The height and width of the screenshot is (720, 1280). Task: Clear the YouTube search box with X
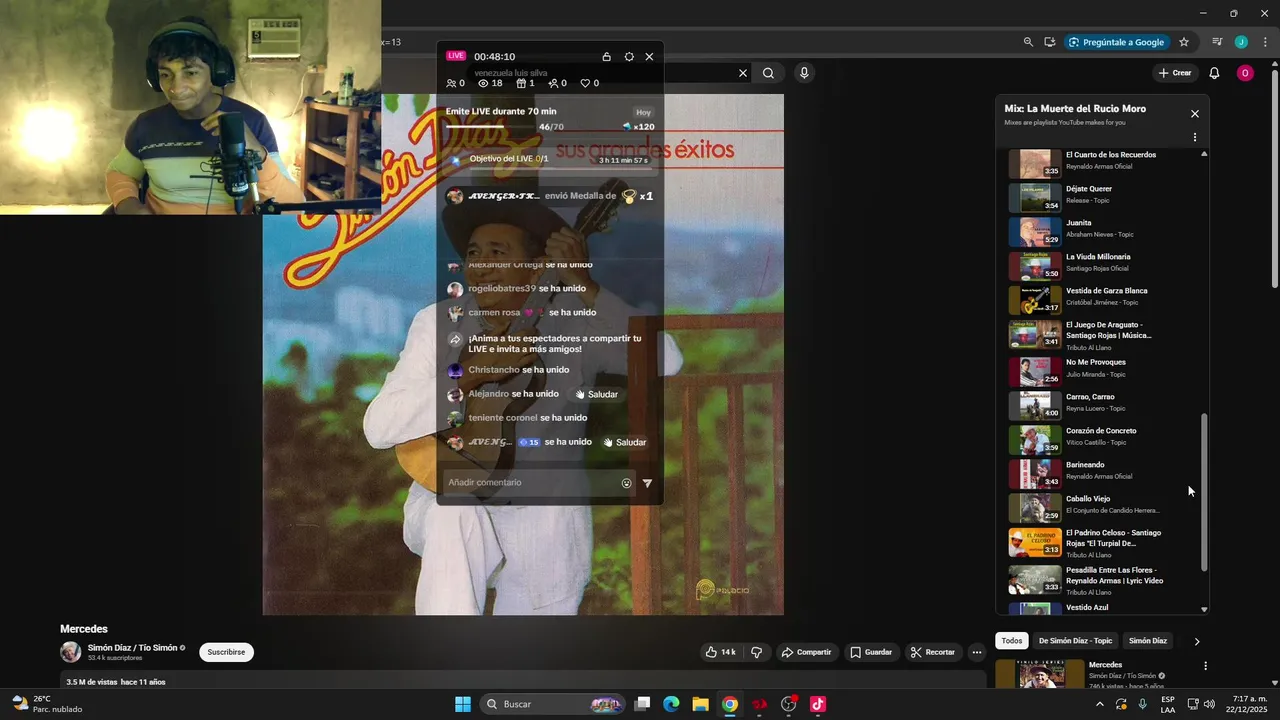click(x=743, y=73)
